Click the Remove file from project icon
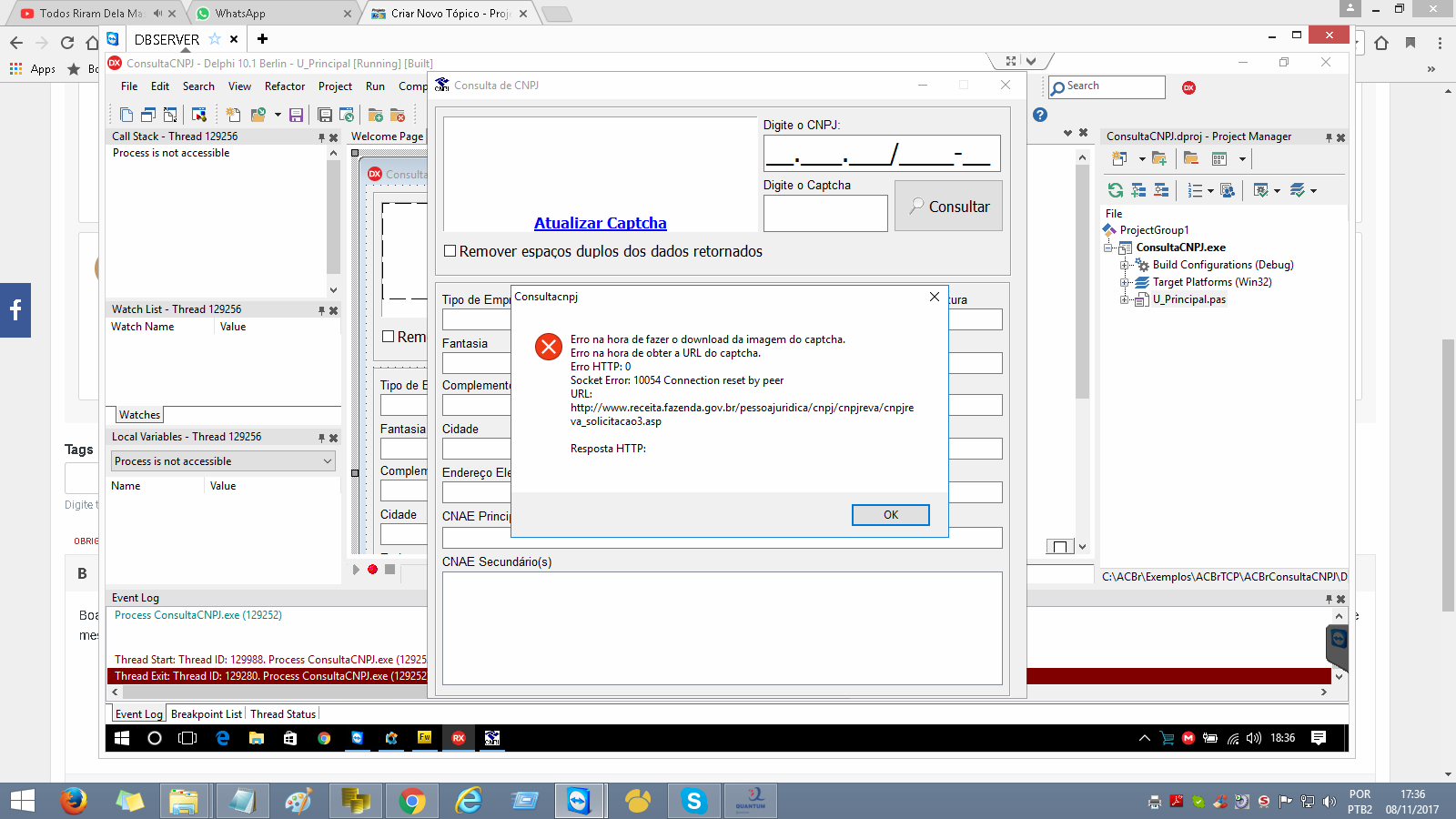Screen dimensions: 1456x819 (398, 115)
